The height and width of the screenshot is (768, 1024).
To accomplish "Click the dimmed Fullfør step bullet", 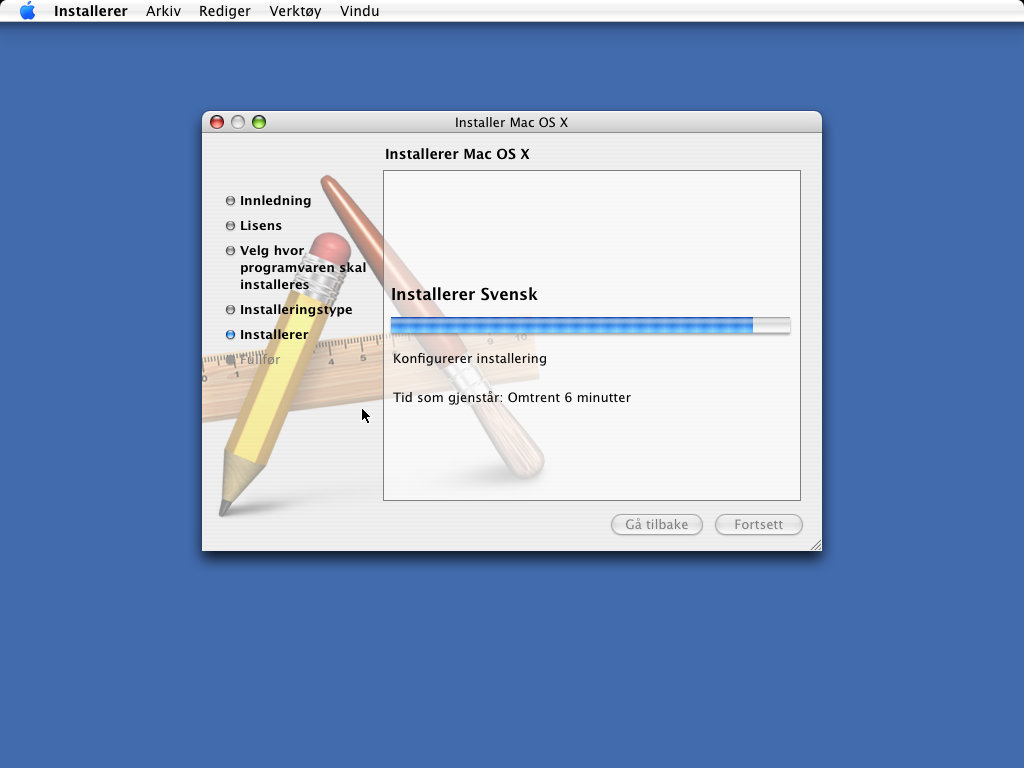I will click(x=231, y=359).
